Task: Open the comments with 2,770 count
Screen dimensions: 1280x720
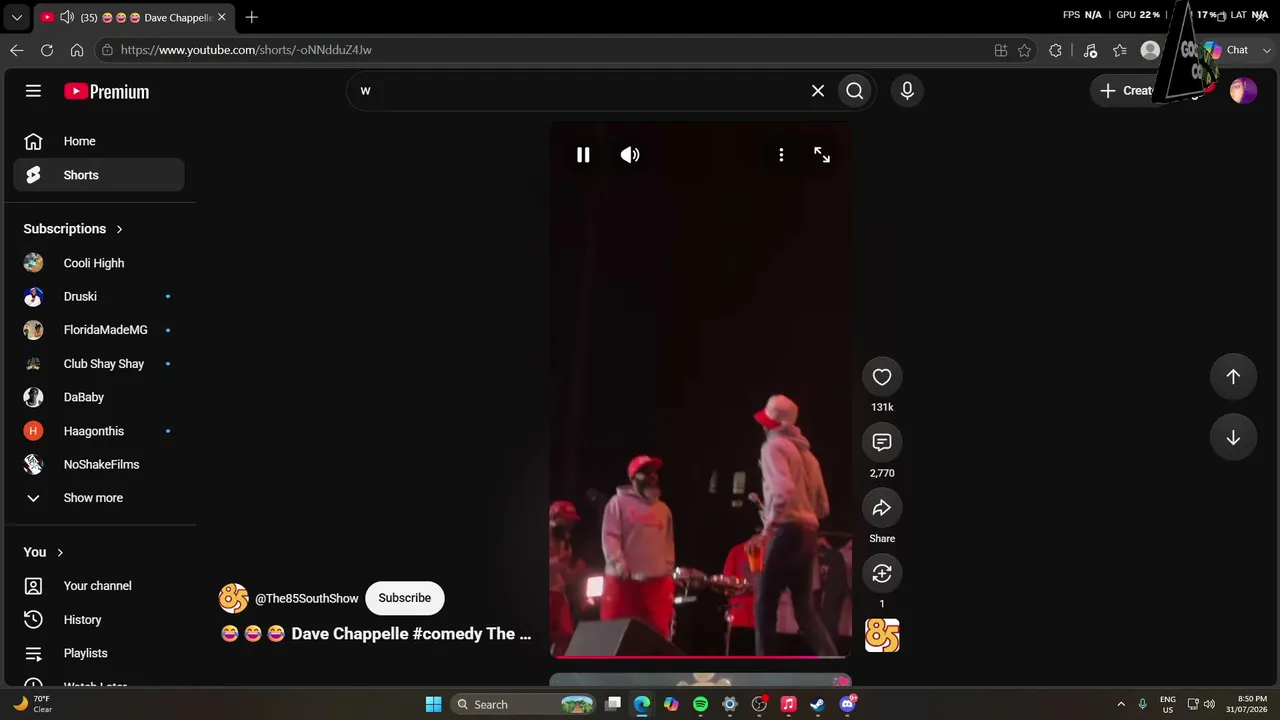Action: click(x=882, y=442)
